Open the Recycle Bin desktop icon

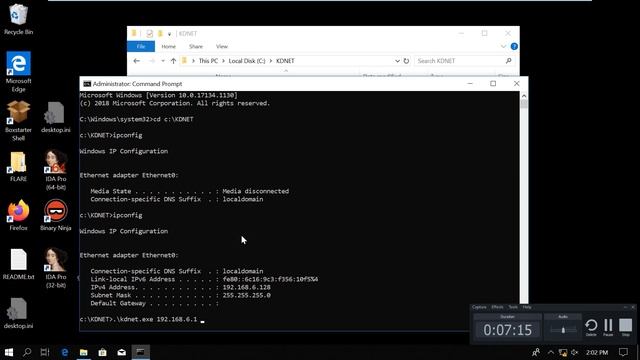point(18,19)
